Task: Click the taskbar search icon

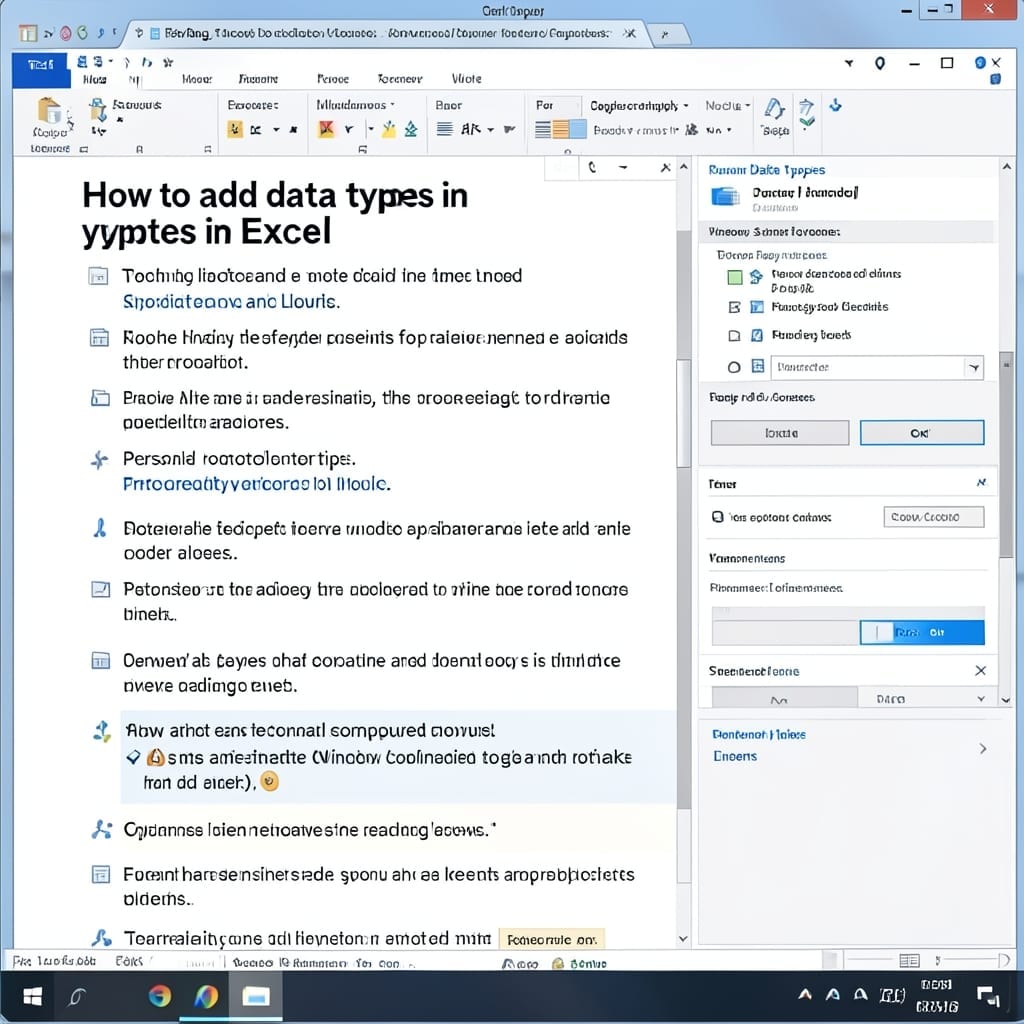Action: (77, 997)
